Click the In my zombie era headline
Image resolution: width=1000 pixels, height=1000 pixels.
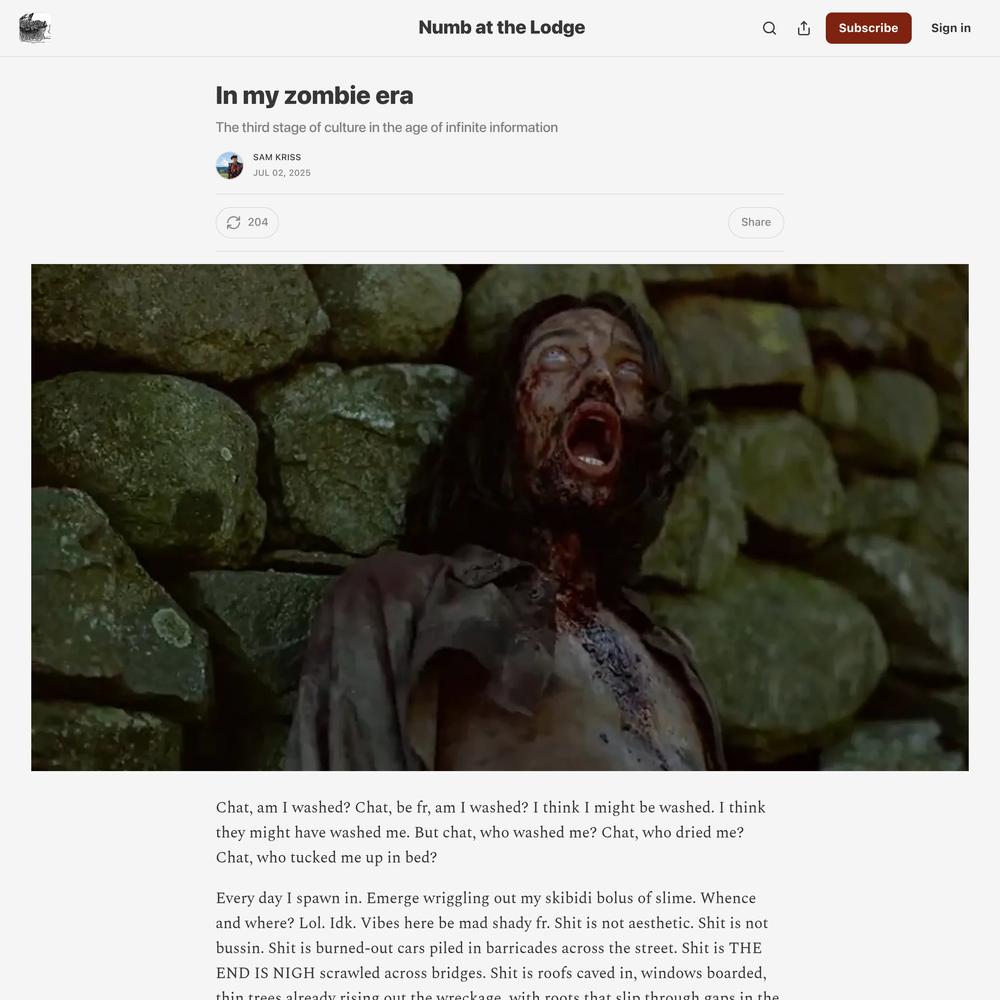(314, 96)
